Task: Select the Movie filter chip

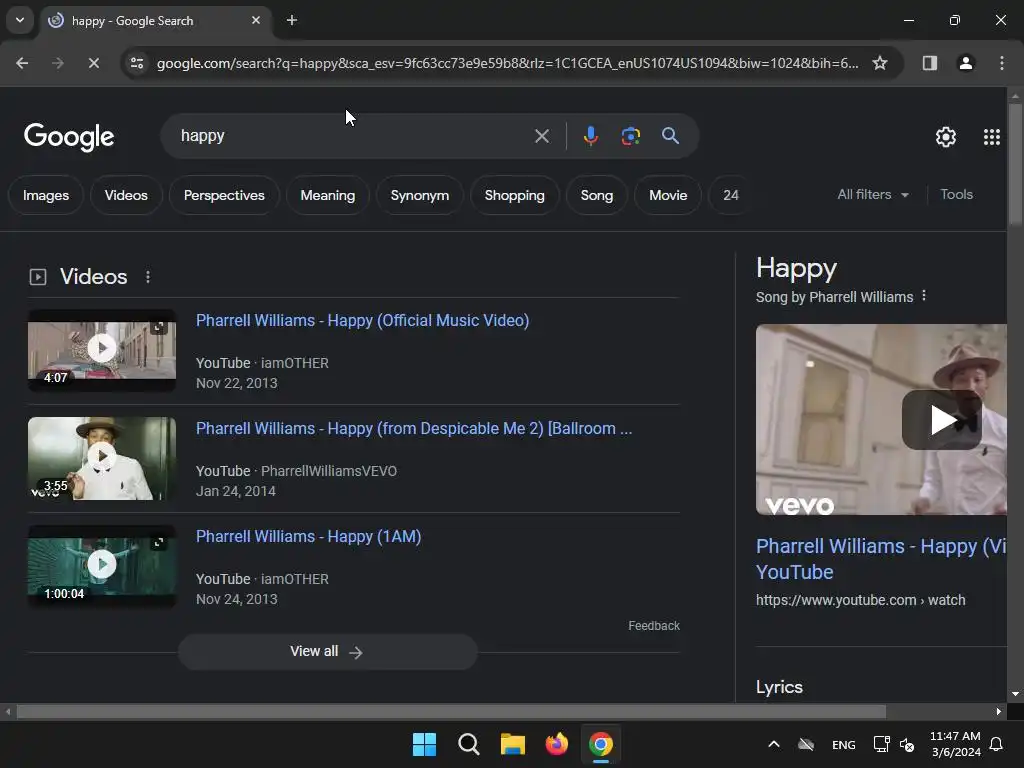Action: coord(668,195)
